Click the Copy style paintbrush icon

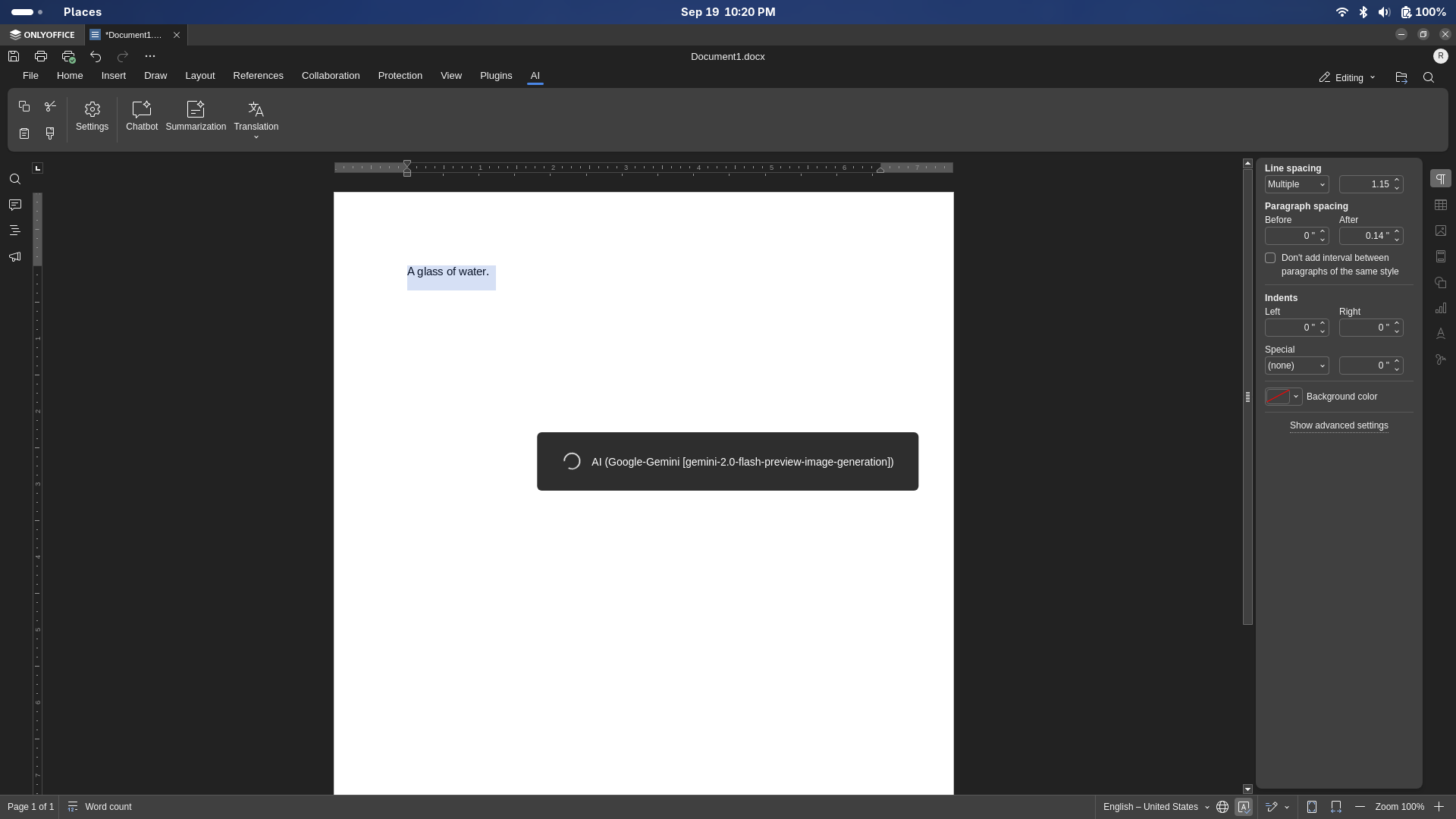tap(50, 133)
